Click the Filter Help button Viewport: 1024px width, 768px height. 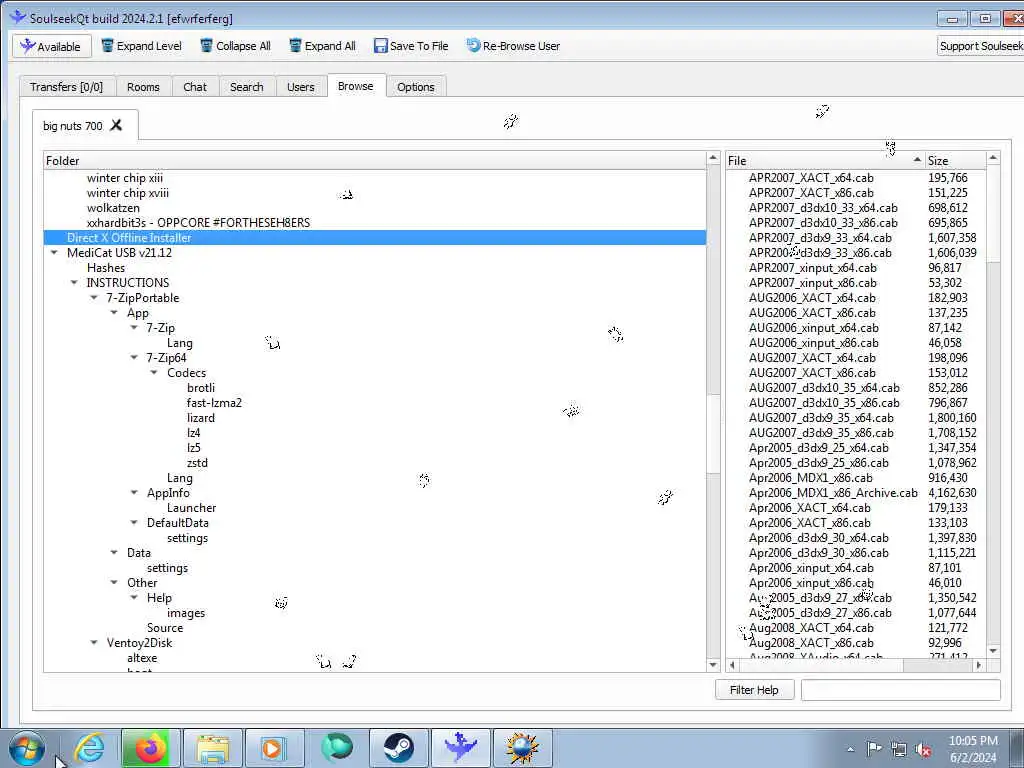(x=754, y=690)
